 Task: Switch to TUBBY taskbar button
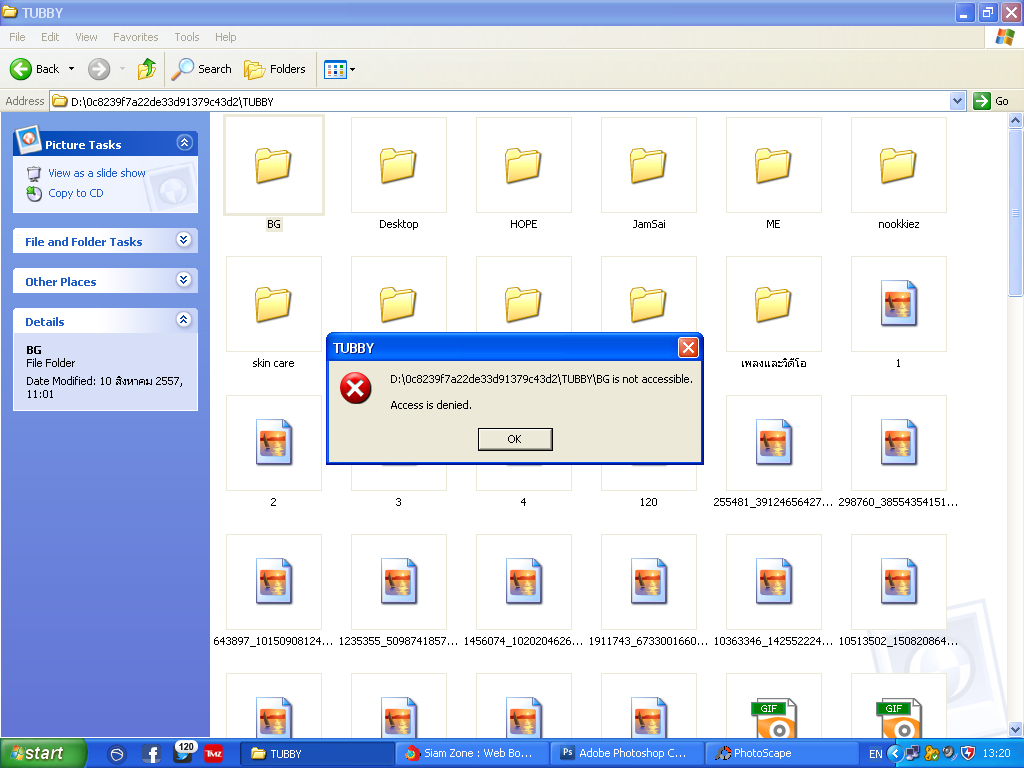[x=317, y=754]
